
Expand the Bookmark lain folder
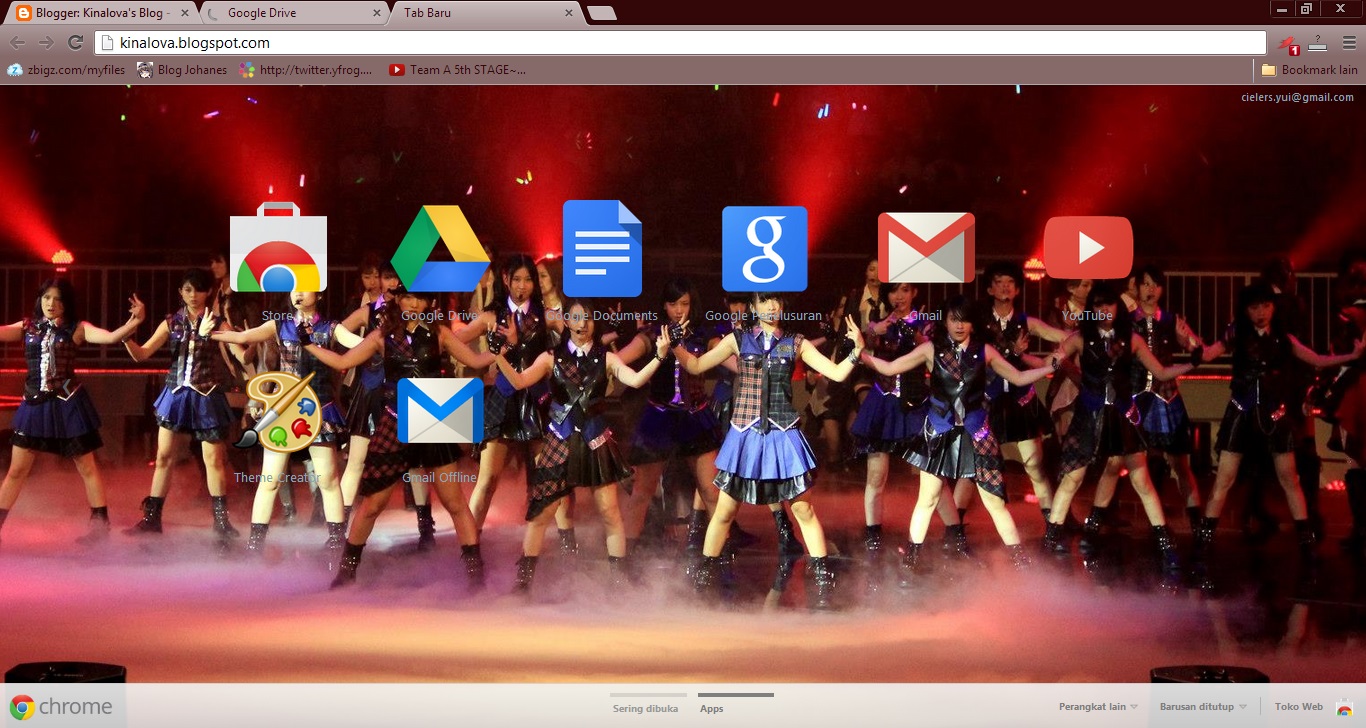point(1309,70)
